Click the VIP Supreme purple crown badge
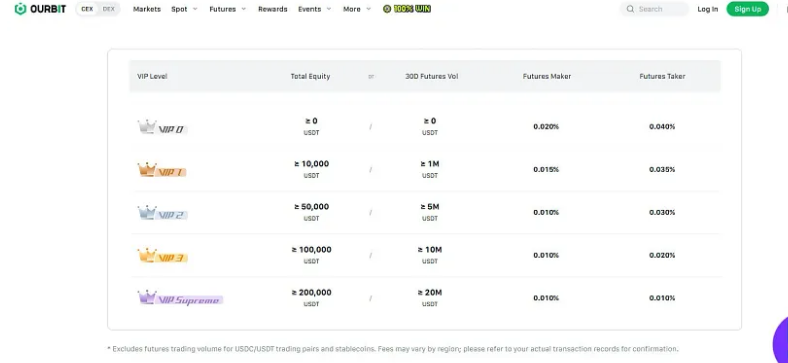The width and height of the screenshot is (788, 363). (180, 298)
